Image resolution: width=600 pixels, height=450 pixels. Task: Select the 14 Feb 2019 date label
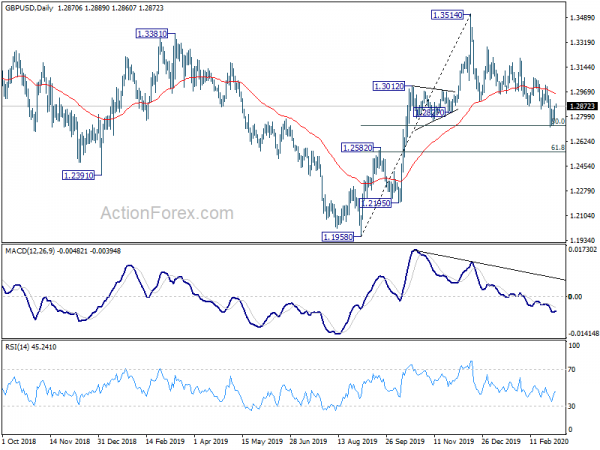point(165,441)
